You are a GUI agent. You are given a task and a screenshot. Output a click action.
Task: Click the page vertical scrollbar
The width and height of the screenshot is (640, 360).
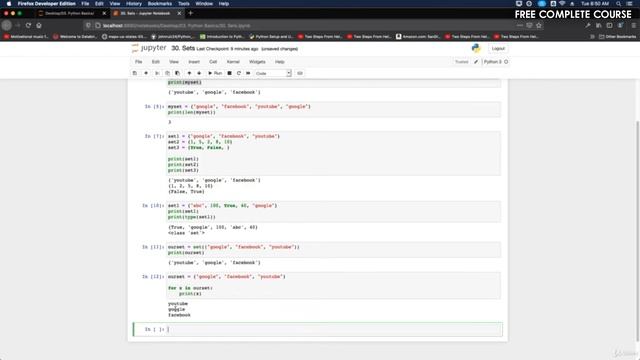(x=637, y=231)
